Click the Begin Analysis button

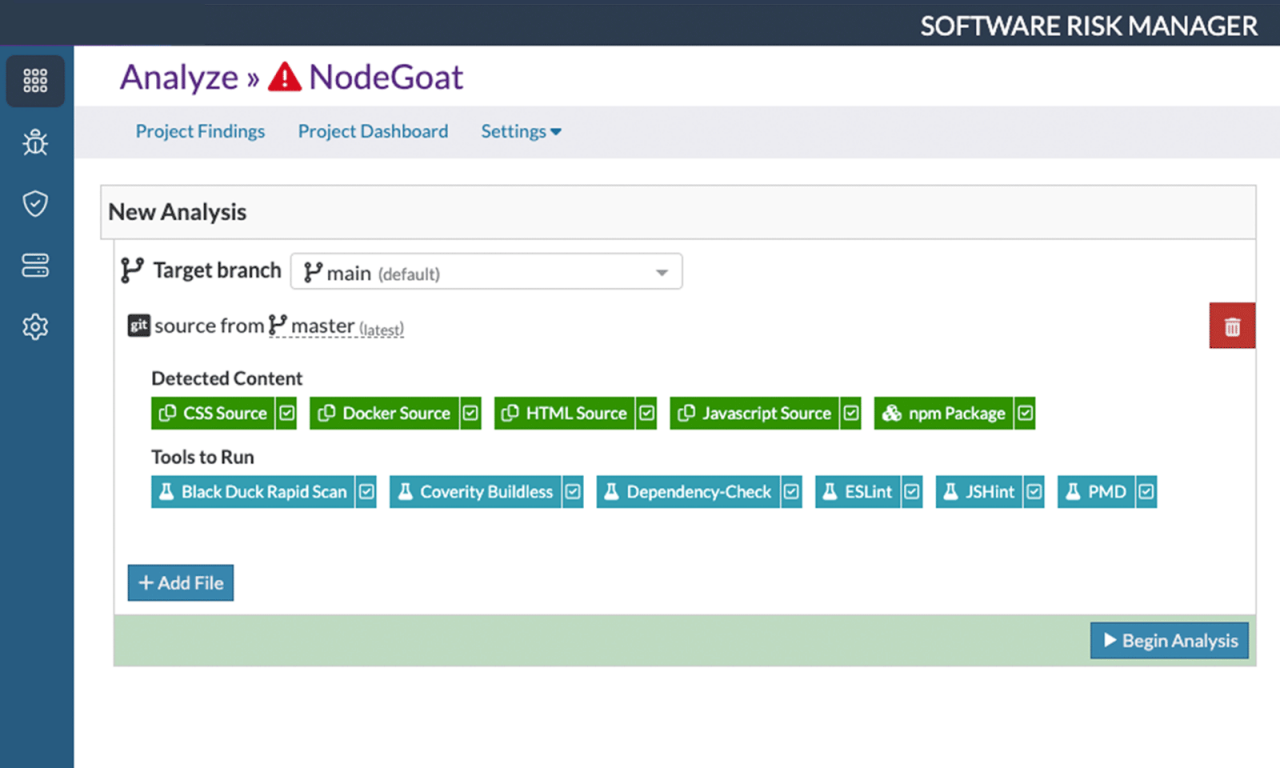point(1169,641)
